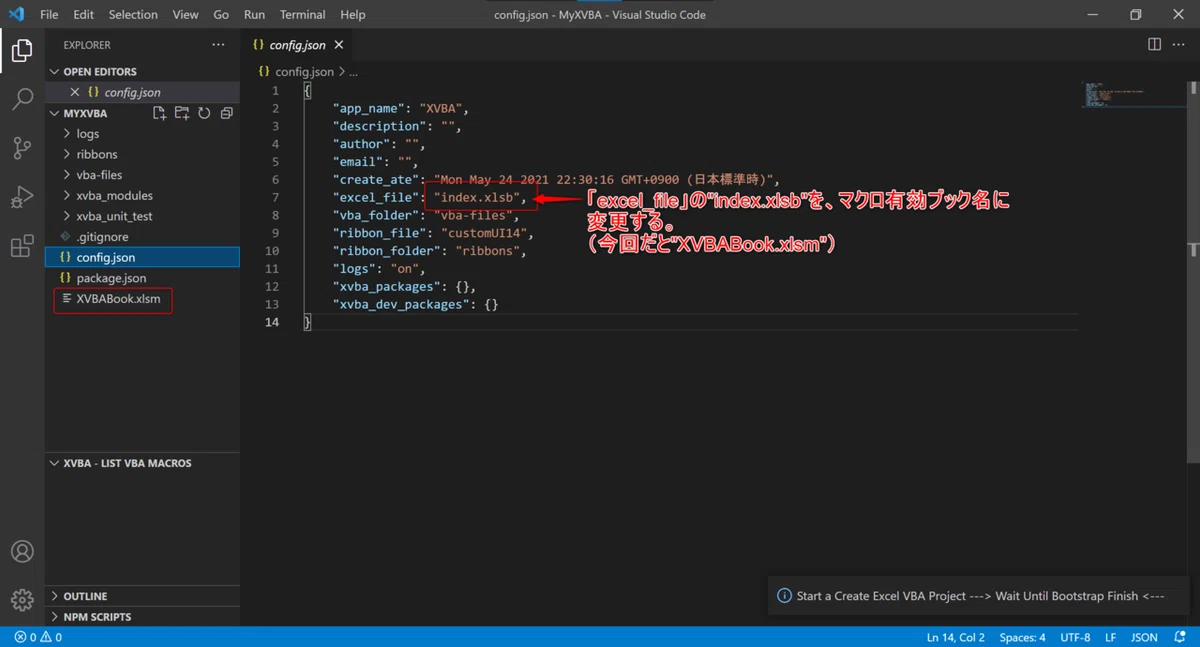Switch to the config.json editor tab
The image size is (1200, 647).
(x=297, y=45)
